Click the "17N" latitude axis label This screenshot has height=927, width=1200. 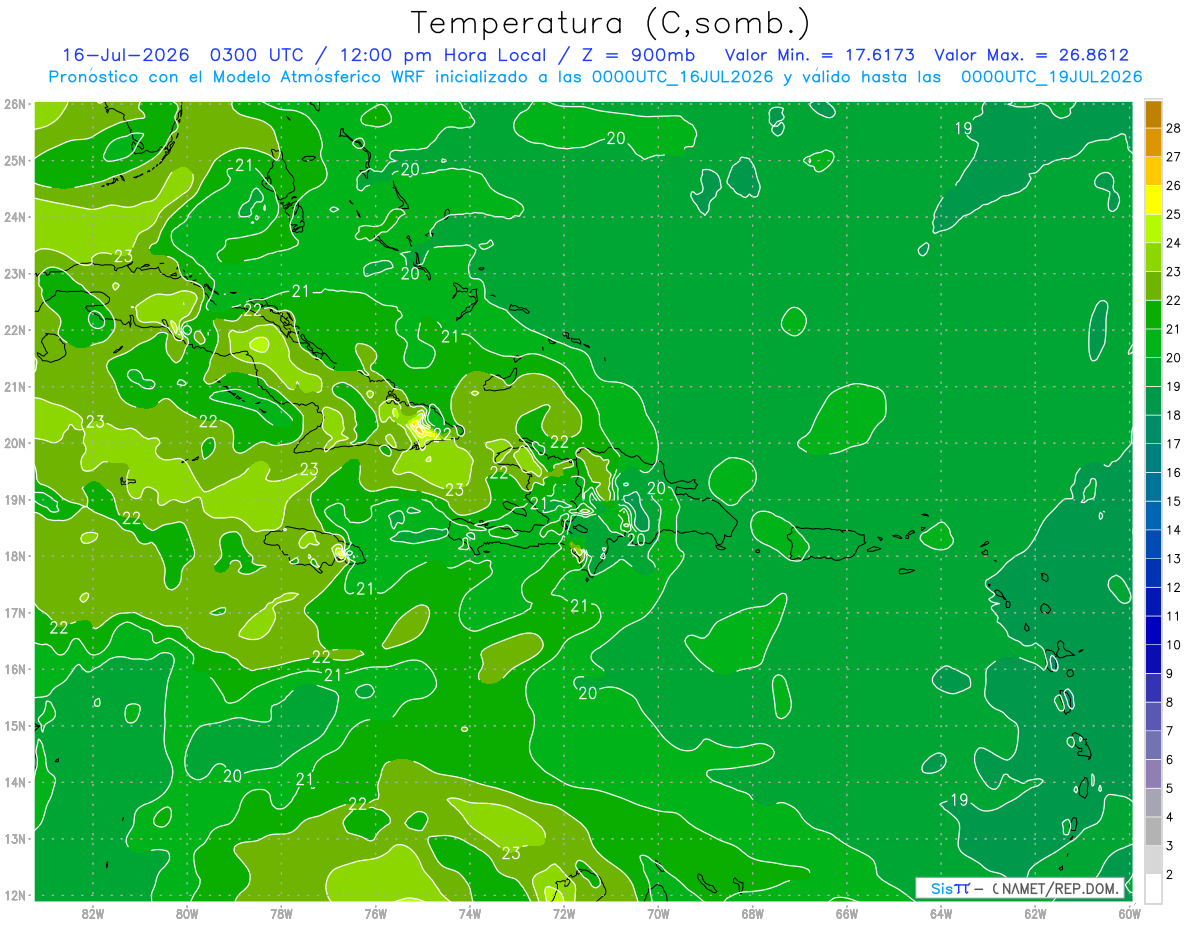[x=14, y=612]
